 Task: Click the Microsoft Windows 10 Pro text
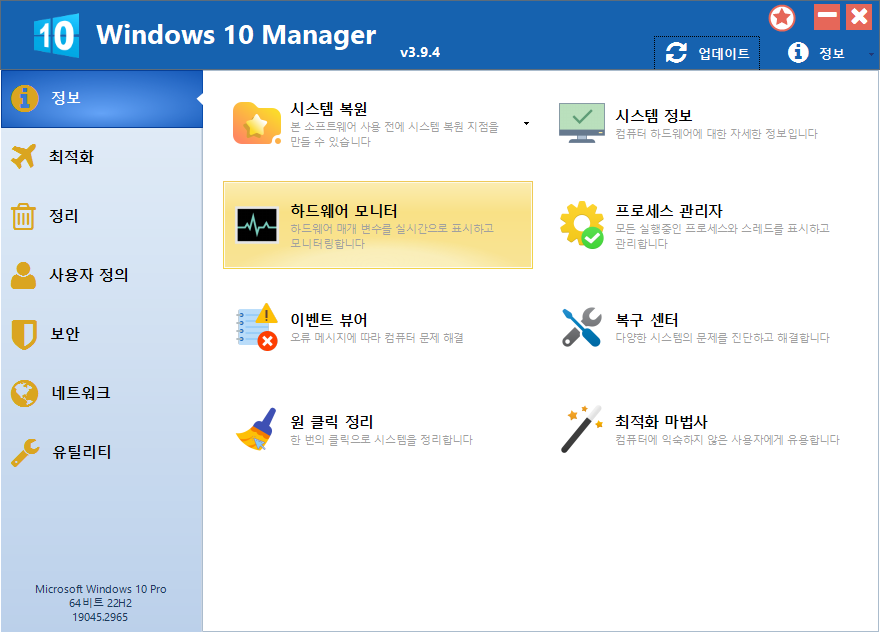click(100, 589)
